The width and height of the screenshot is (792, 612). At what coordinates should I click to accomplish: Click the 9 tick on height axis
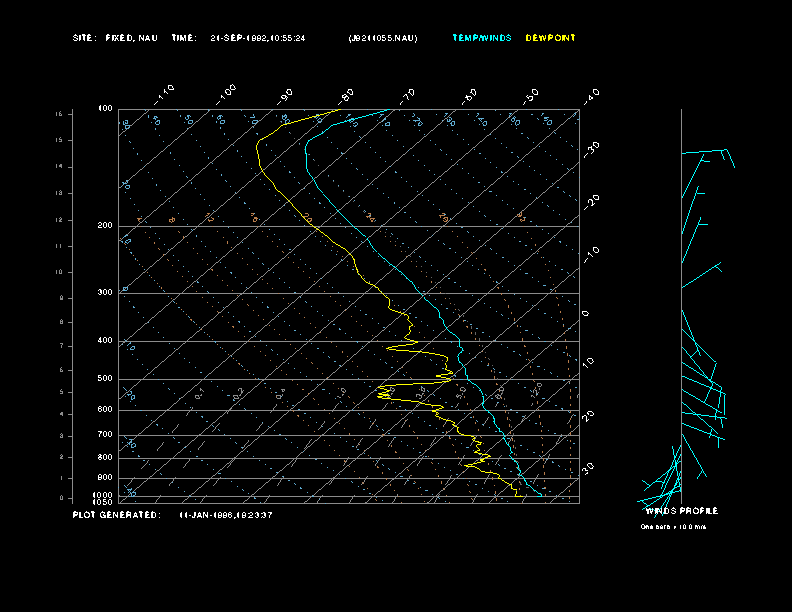[x=62, y=298]
